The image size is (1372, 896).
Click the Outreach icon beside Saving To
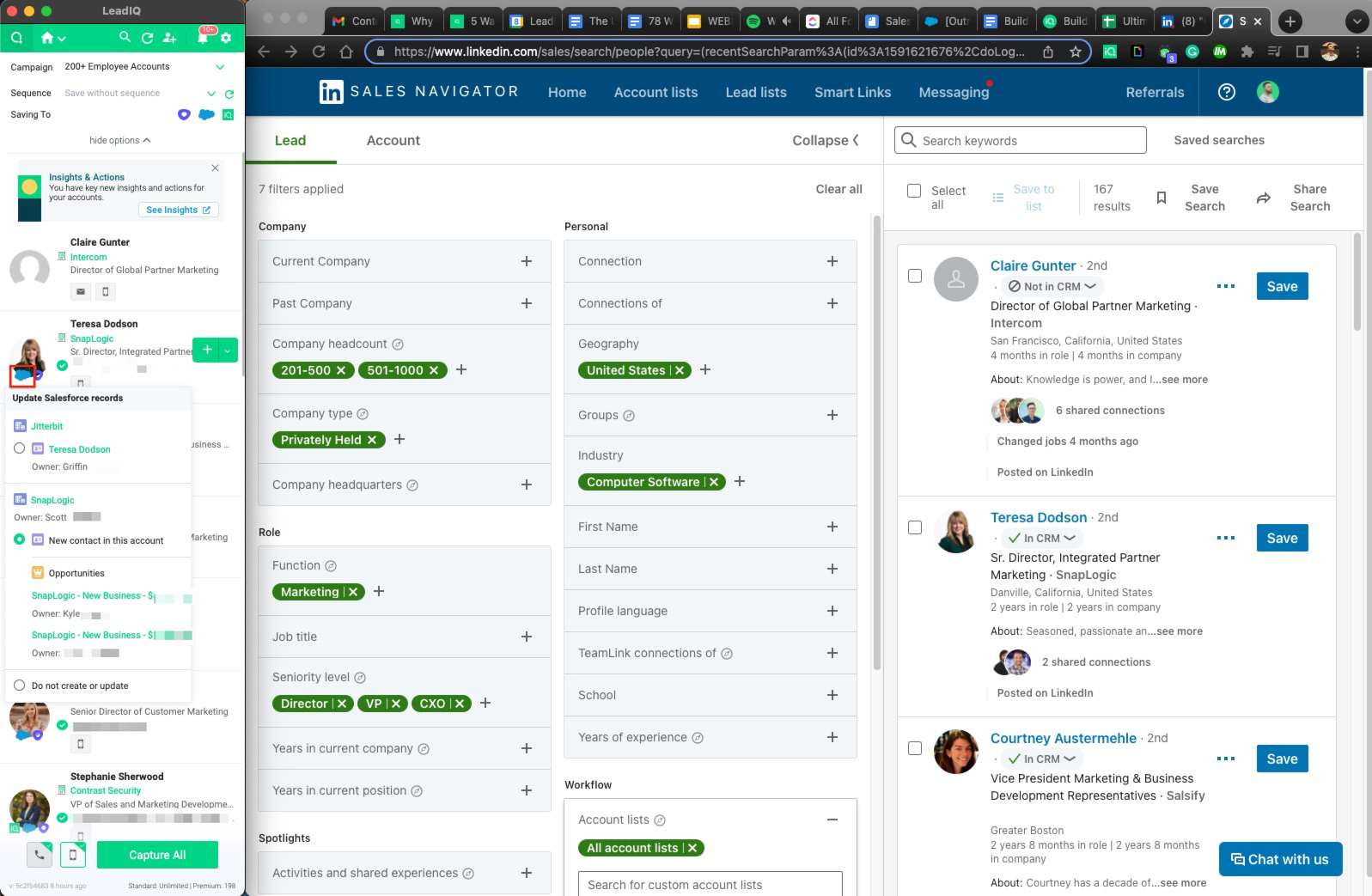point(183,114)
